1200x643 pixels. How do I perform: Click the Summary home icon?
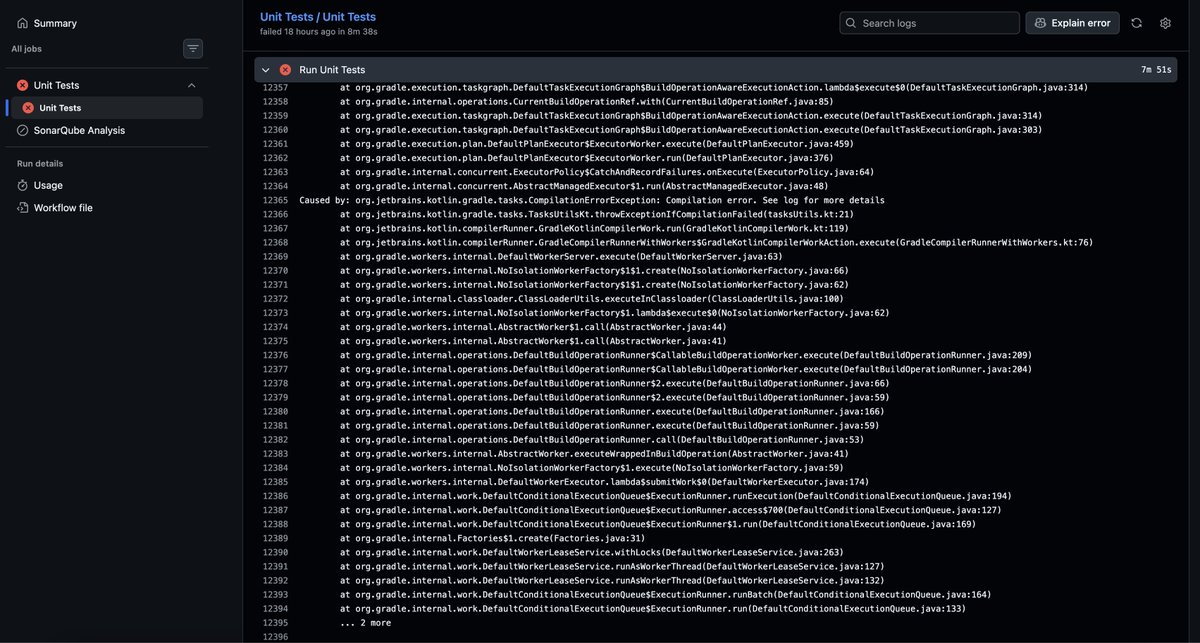(x=22, y=23)
